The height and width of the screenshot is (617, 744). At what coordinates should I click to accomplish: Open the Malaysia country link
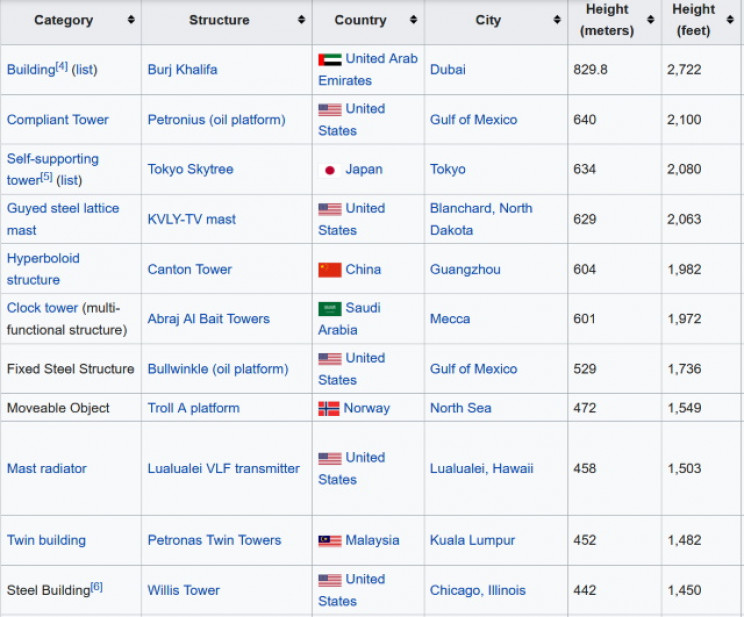(x=372, y=540)
